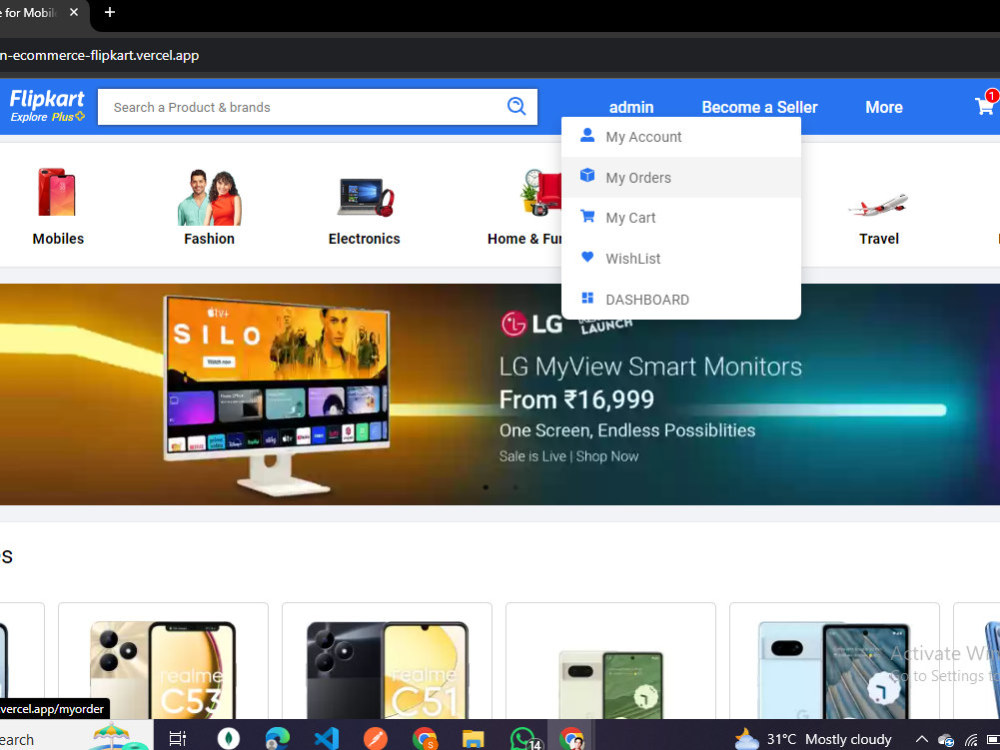This screenshot has height=750, width=1000.
Task: Open the Electronics category image
Action: coord(365,197)
